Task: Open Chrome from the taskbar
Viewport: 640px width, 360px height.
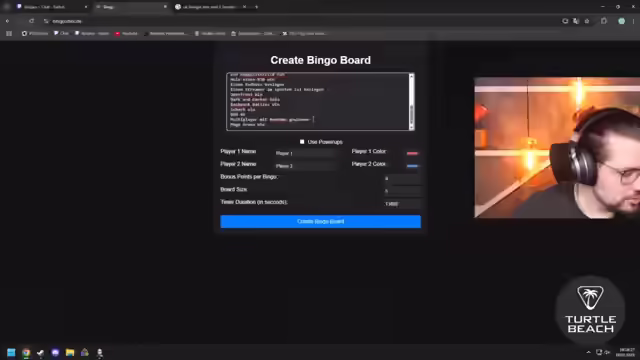Action: [x=26, y=352]
